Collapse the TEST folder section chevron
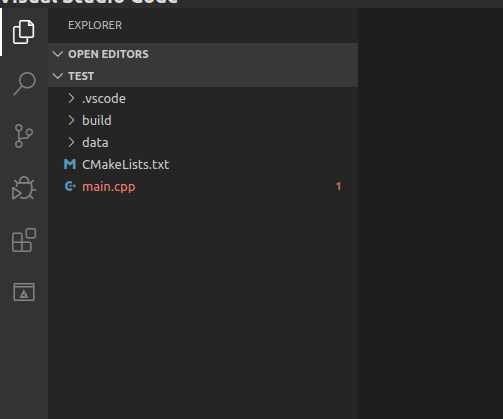The height and width of the screenshot is (419, 503). [x=58, y=76]
